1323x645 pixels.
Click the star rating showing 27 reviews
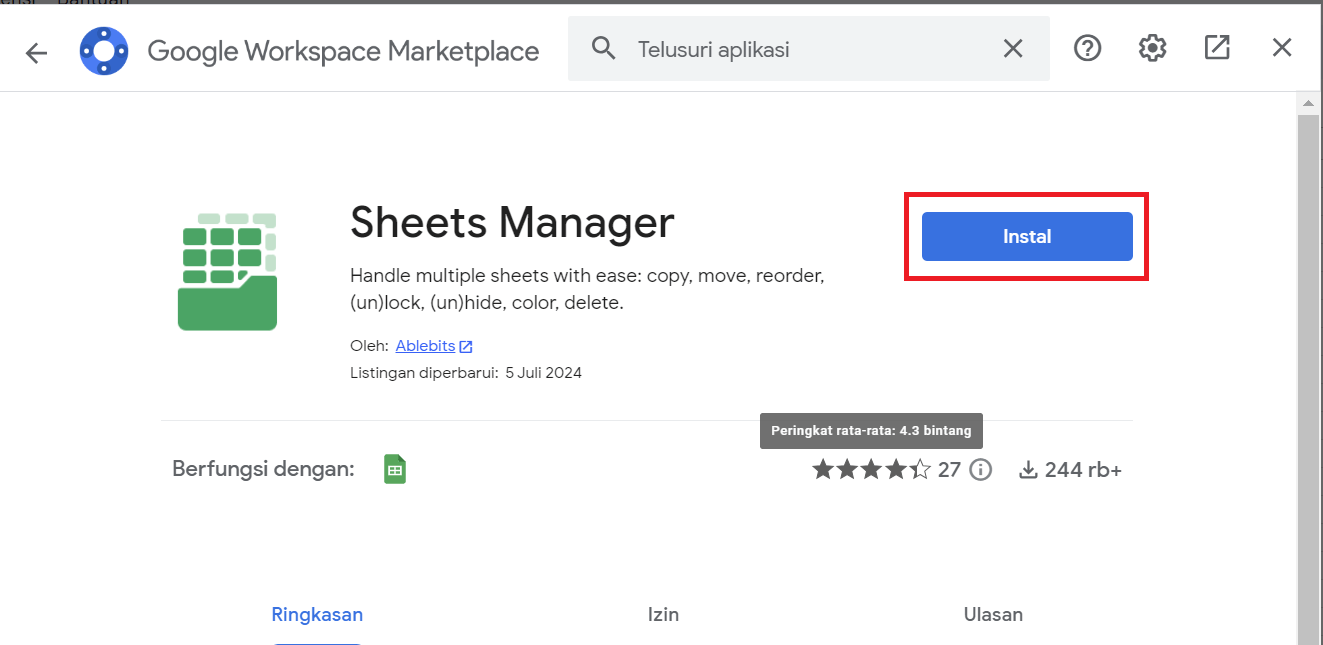(x=871, y=468)
